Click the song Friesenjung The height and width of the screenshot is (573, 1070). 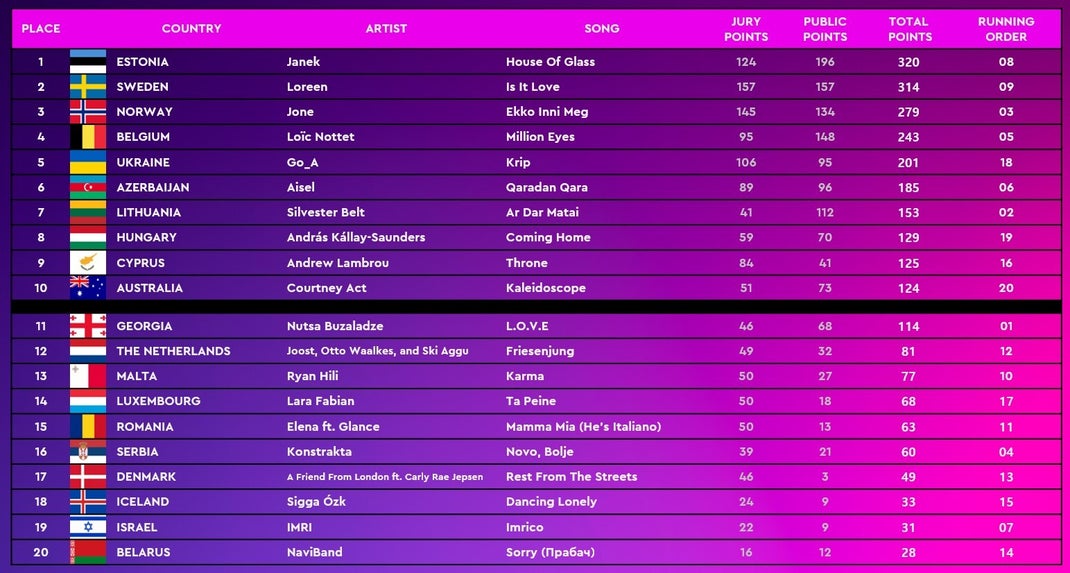click(540, 351)
